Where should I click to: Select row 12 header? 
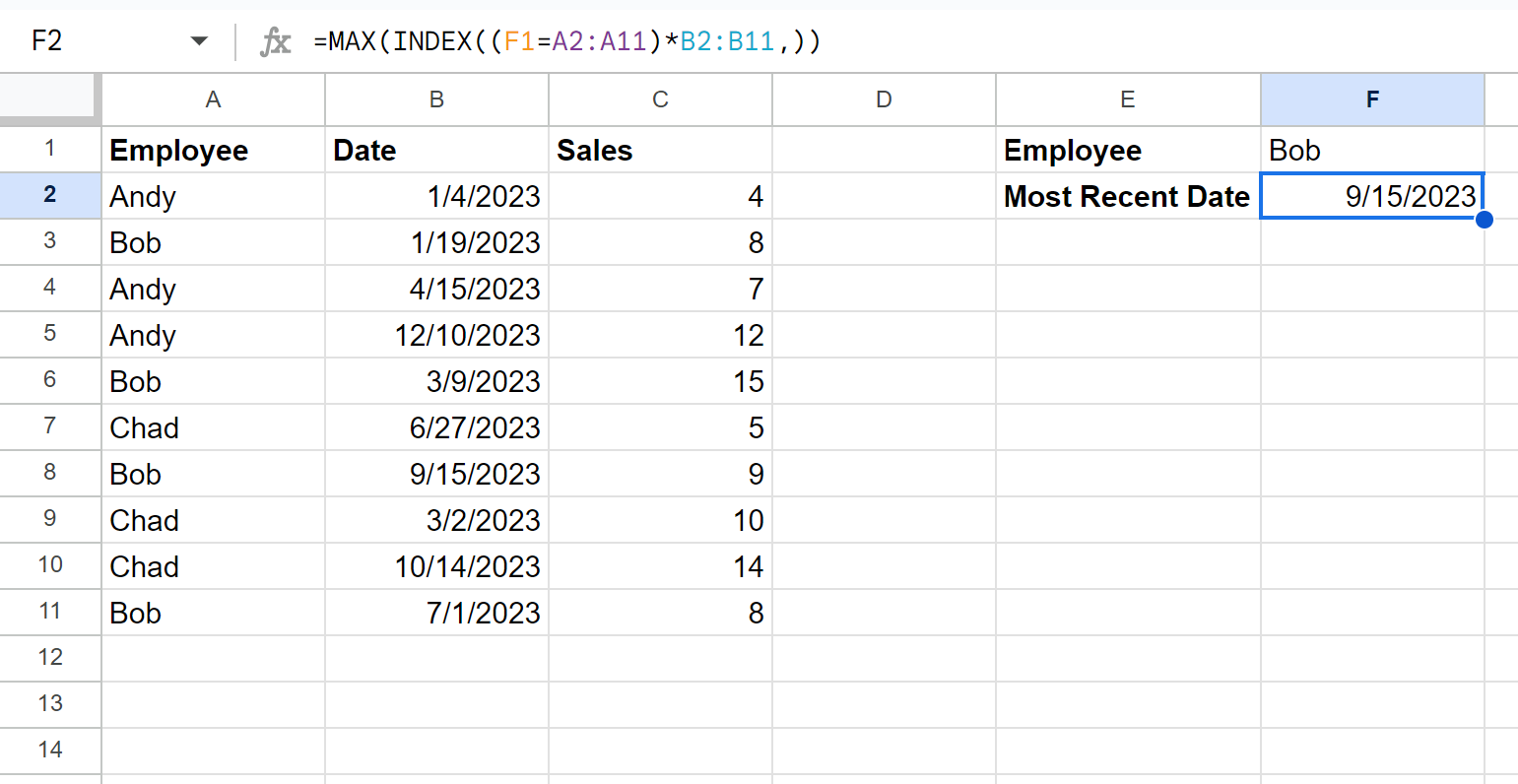tap(50, 658)
